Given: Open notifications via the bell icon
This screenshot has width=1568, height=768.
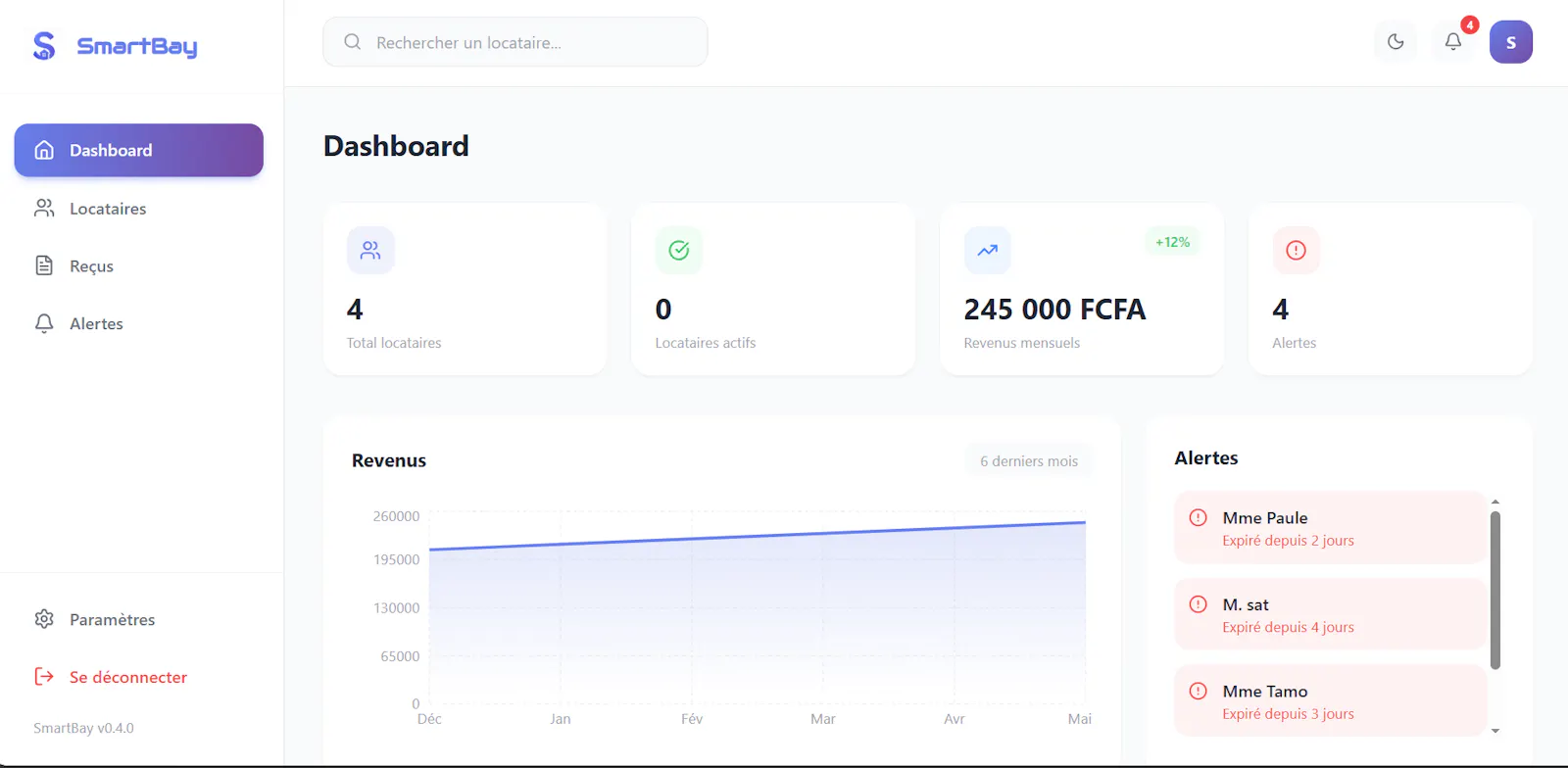Looking at the screenshot, I should (1453, 42).
